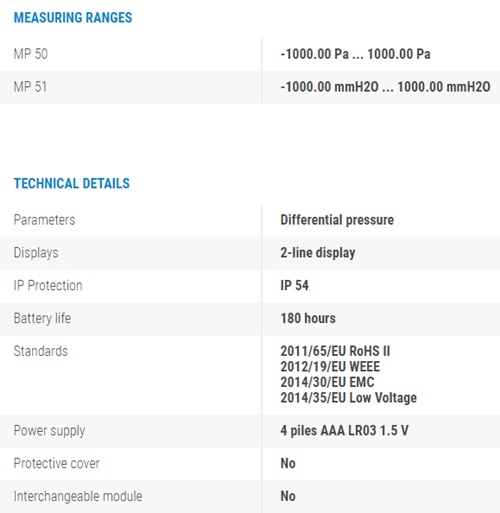Select the Protective cover label
The width and height of the screenshot is (500, 513).
57,463
